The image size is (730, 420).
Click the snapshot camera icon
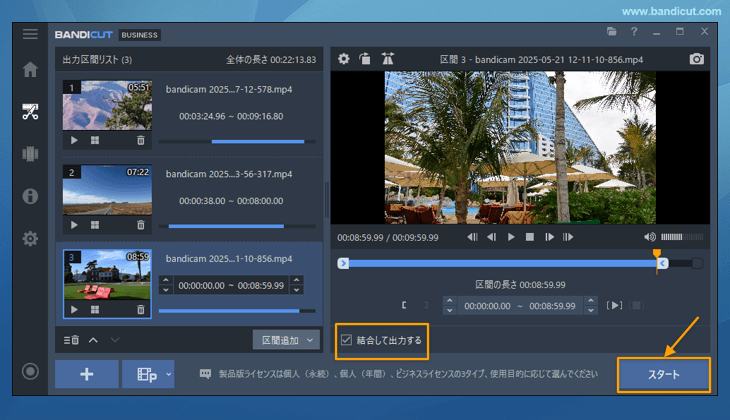pos(696,59)
